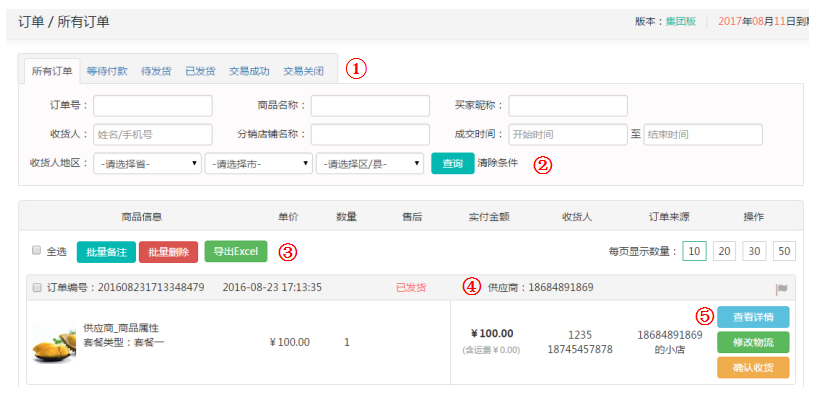Set page size to 20 items
This screenshot has width=827, height=402.
tap(725, 251)
